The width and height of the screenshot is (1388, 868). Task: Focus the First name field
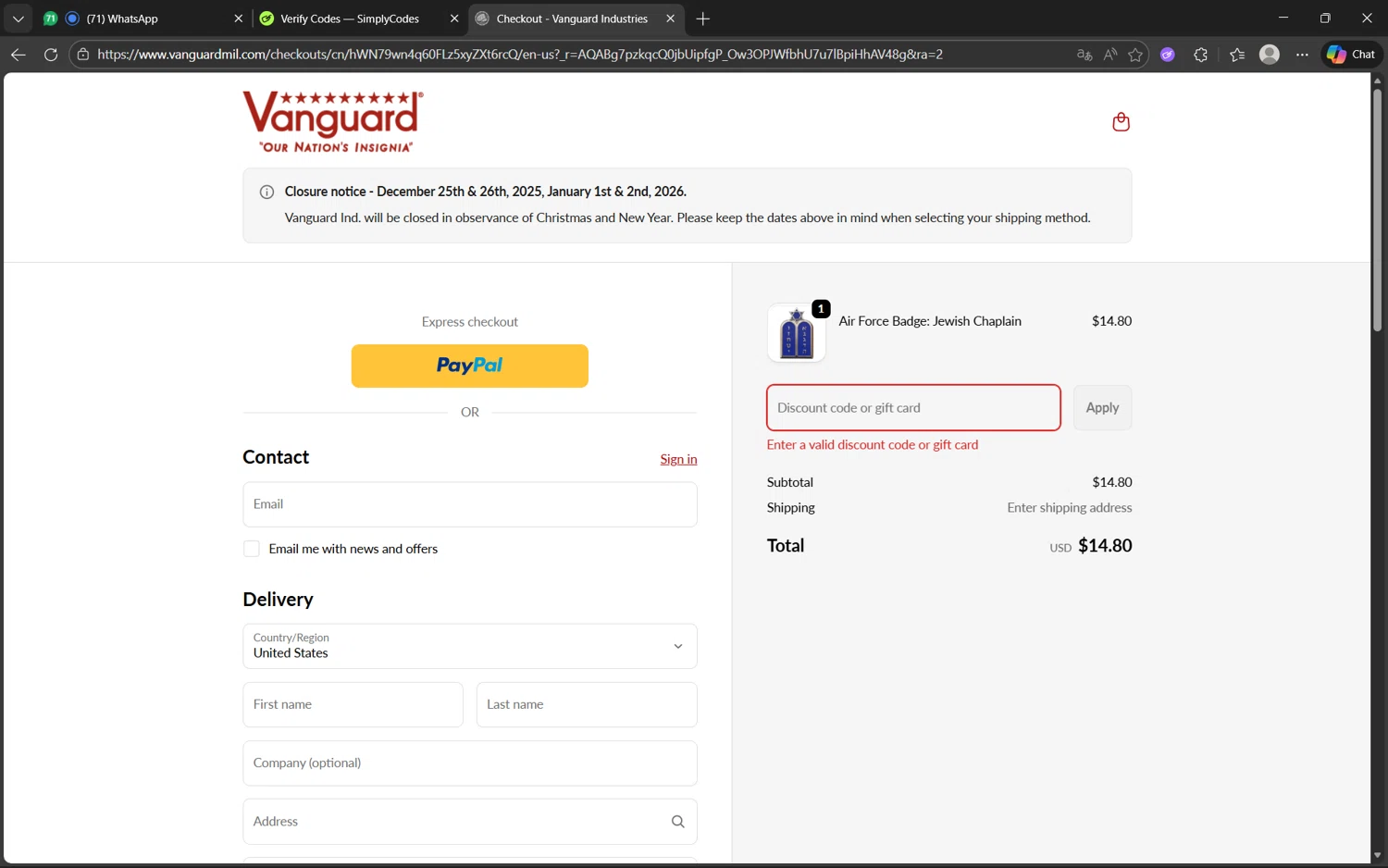coord(353,705)
